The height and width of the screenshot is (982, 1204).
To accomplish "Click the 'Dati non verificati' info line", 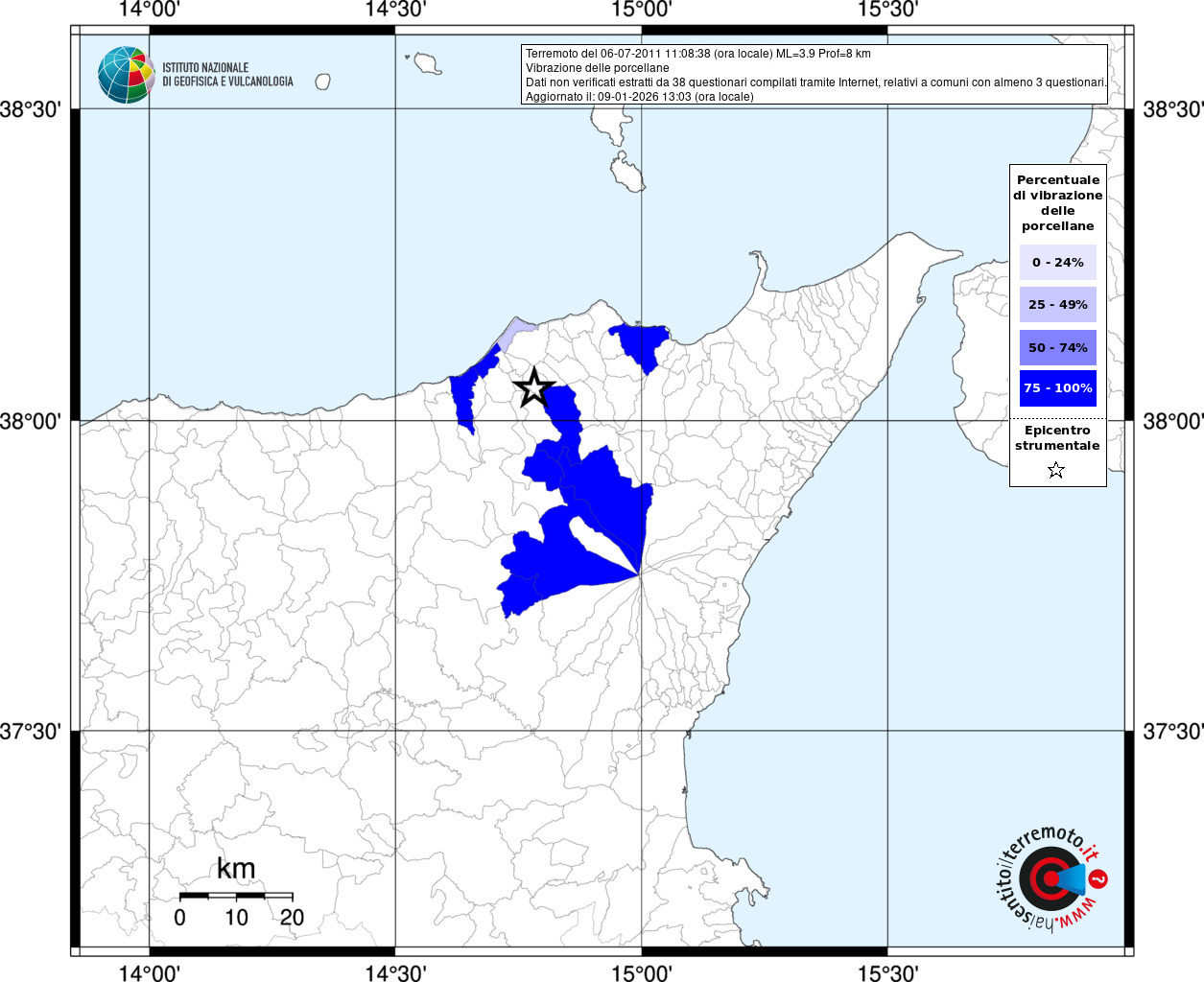I will pos(816,82).
